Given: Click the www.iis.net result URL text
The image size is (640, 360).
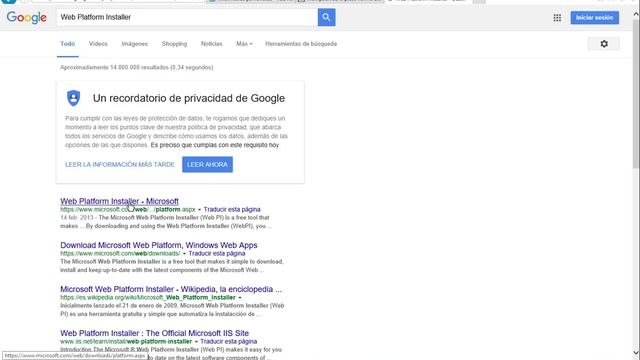Looking at the screenshot, I should [x=126, y=342].
